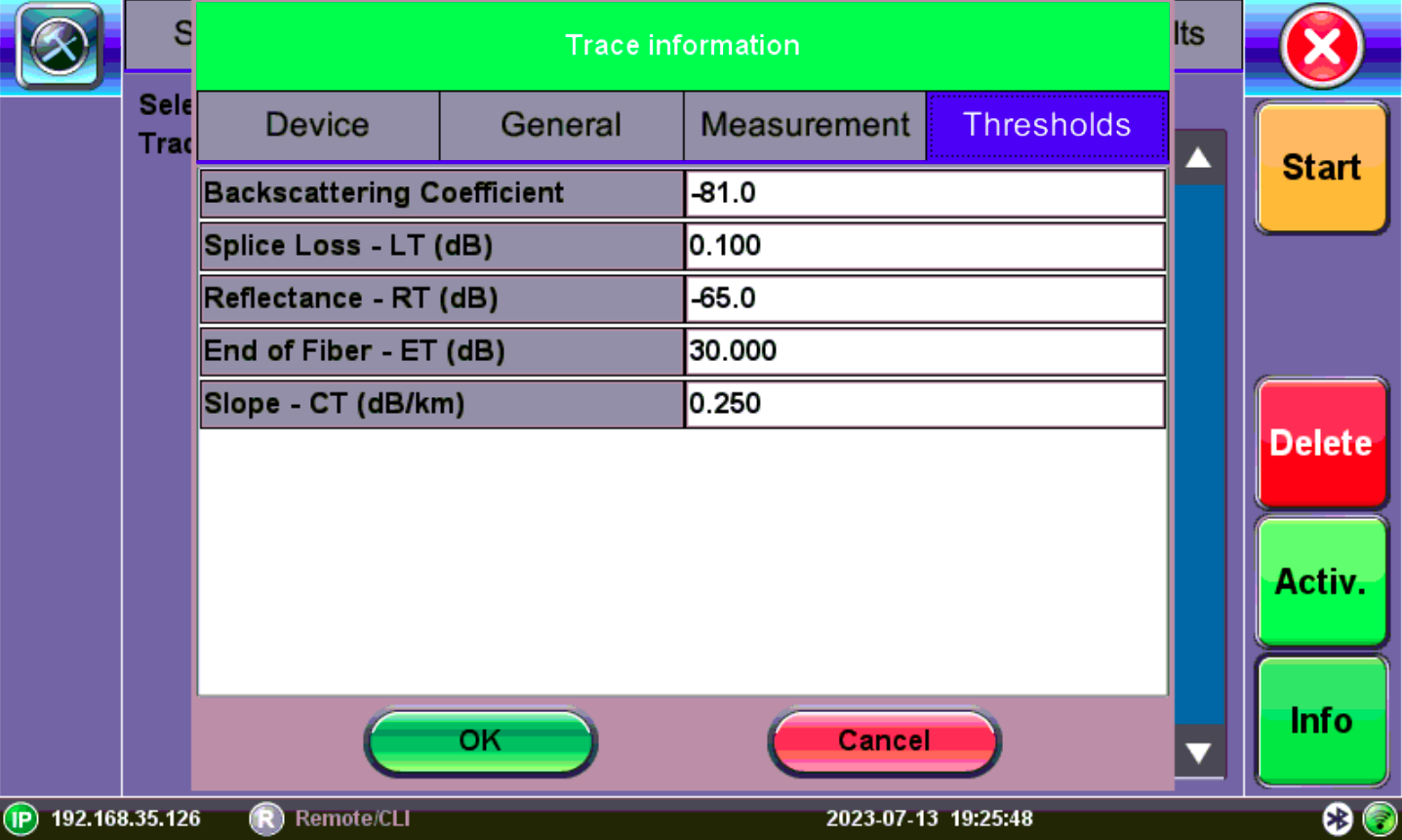This screenshot has height=840, width=1402.
Task: Click the Bluetooth status icon
Action: (x=1337, y=819)
